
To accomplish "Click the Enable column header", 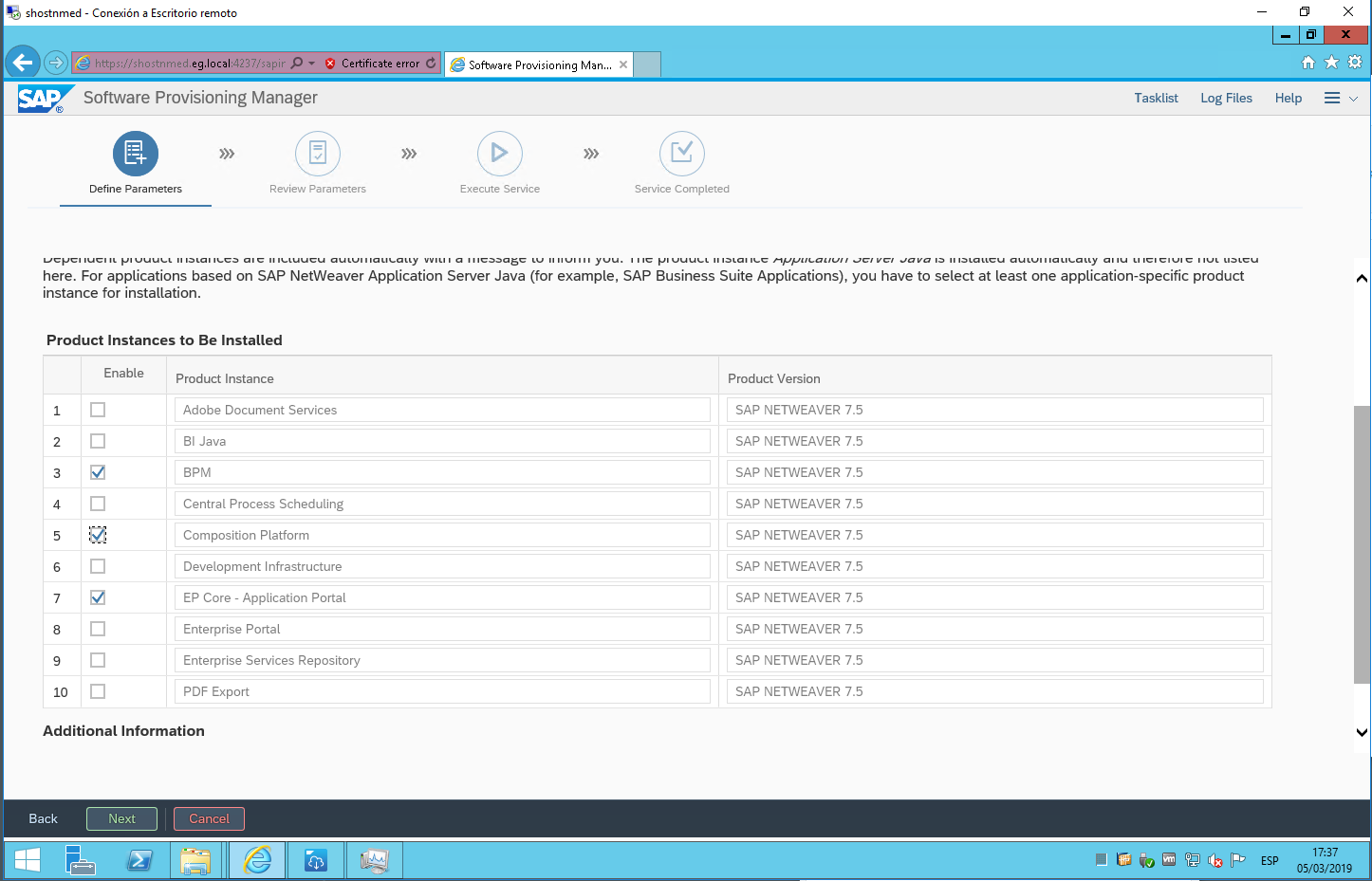I will (124, 373).
